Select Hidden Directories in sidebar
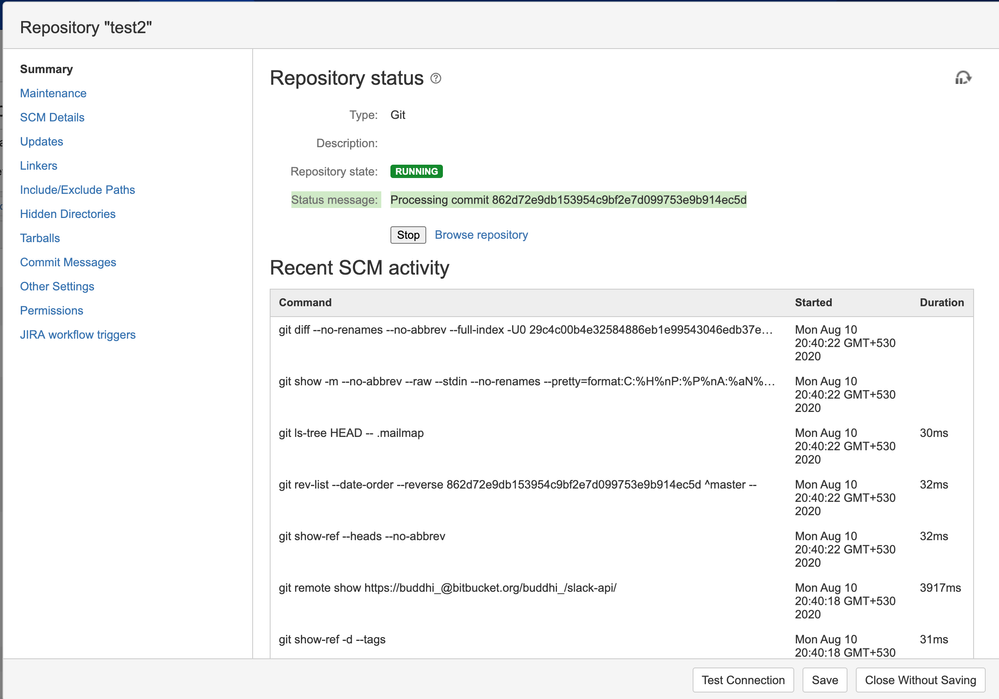999x699 pixels. point(68,214)
